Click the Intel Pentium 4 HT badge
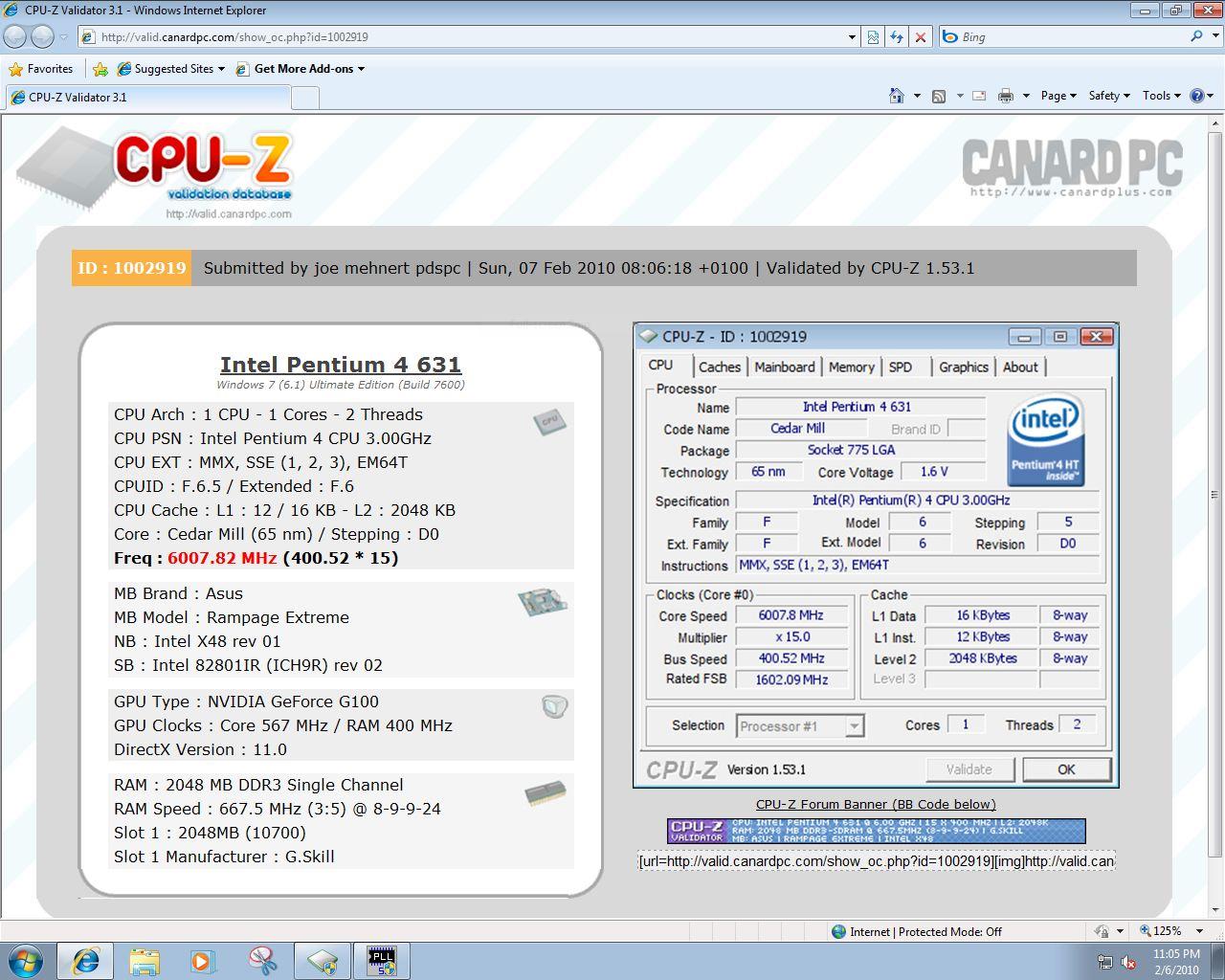1225x980 pixels. point(1045,440)
